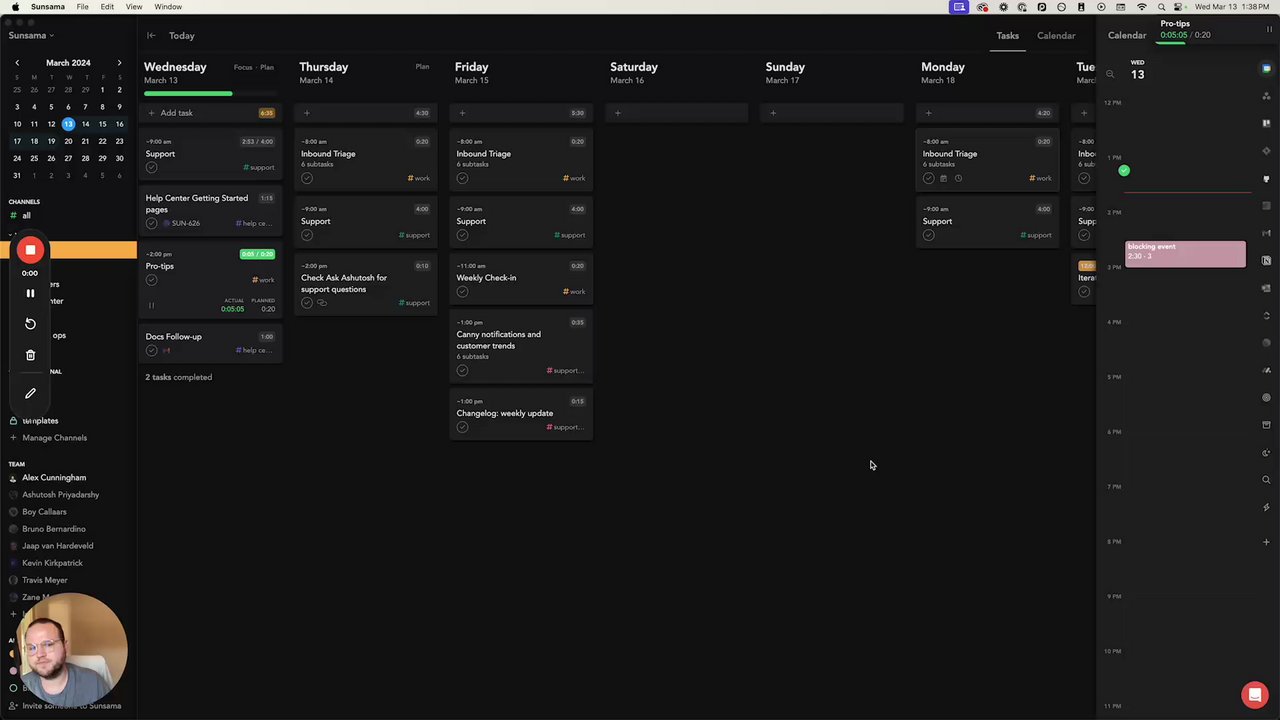Click the zoom magnifier beside WED 13
The image size is (1280, 720).
tap(1110, 74)
